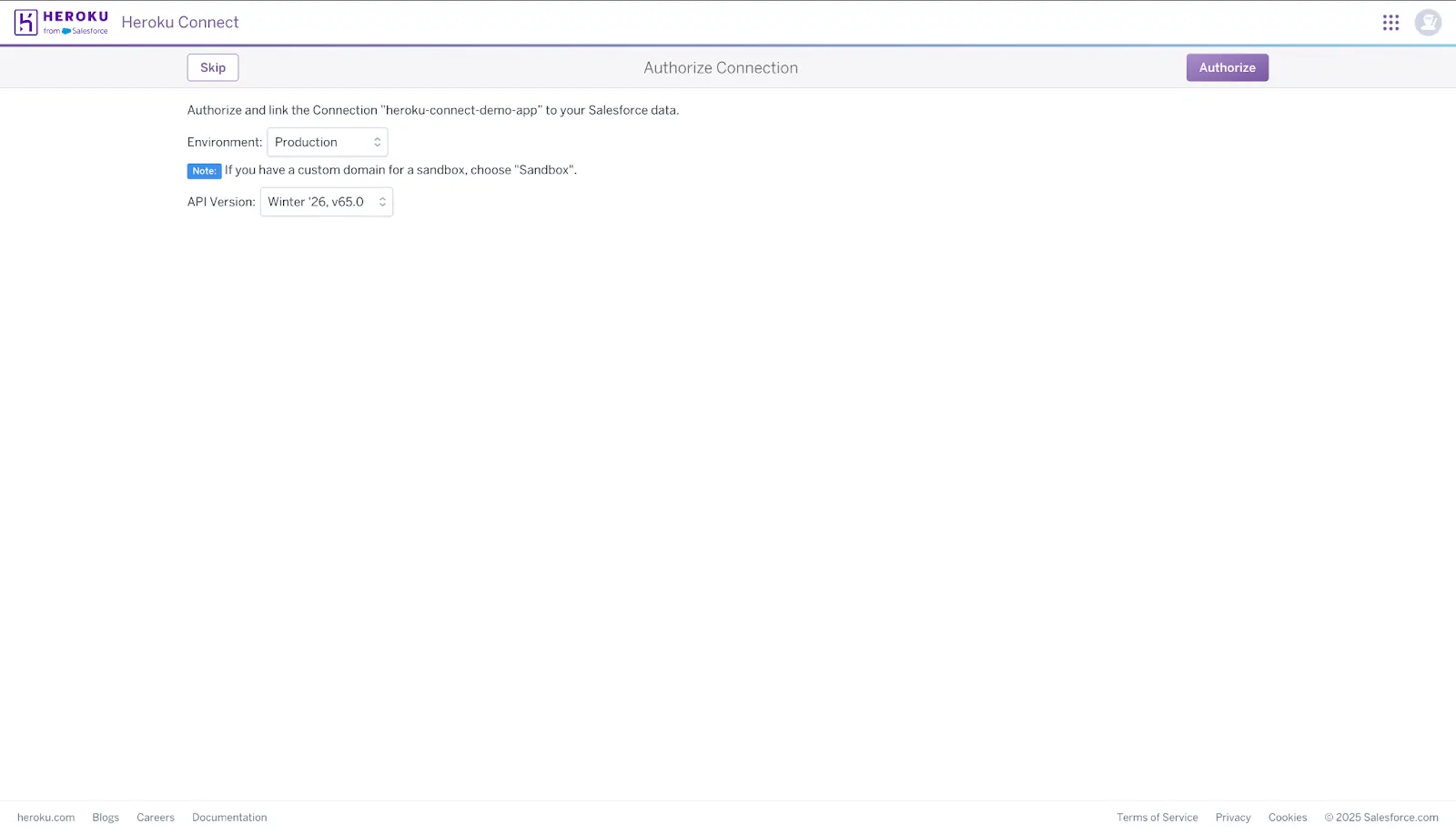Open heroku.com footer link
Screen dimensions: 1456x834
coord(45,818)
